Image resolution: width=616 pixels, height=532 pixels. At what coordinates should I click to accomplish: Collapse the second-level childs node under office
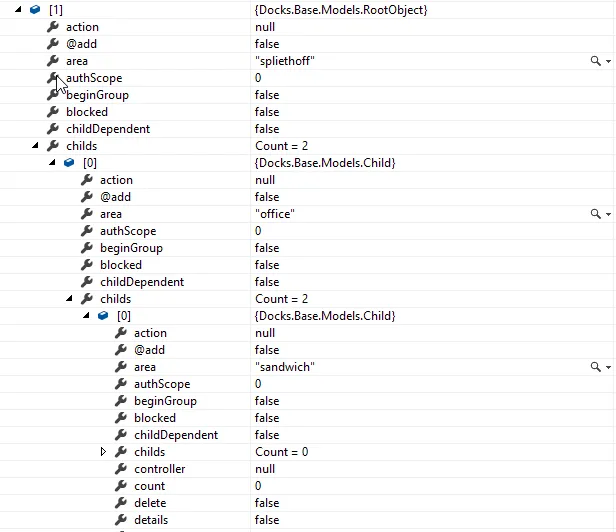pyautogui.click(x=70, y=298)
